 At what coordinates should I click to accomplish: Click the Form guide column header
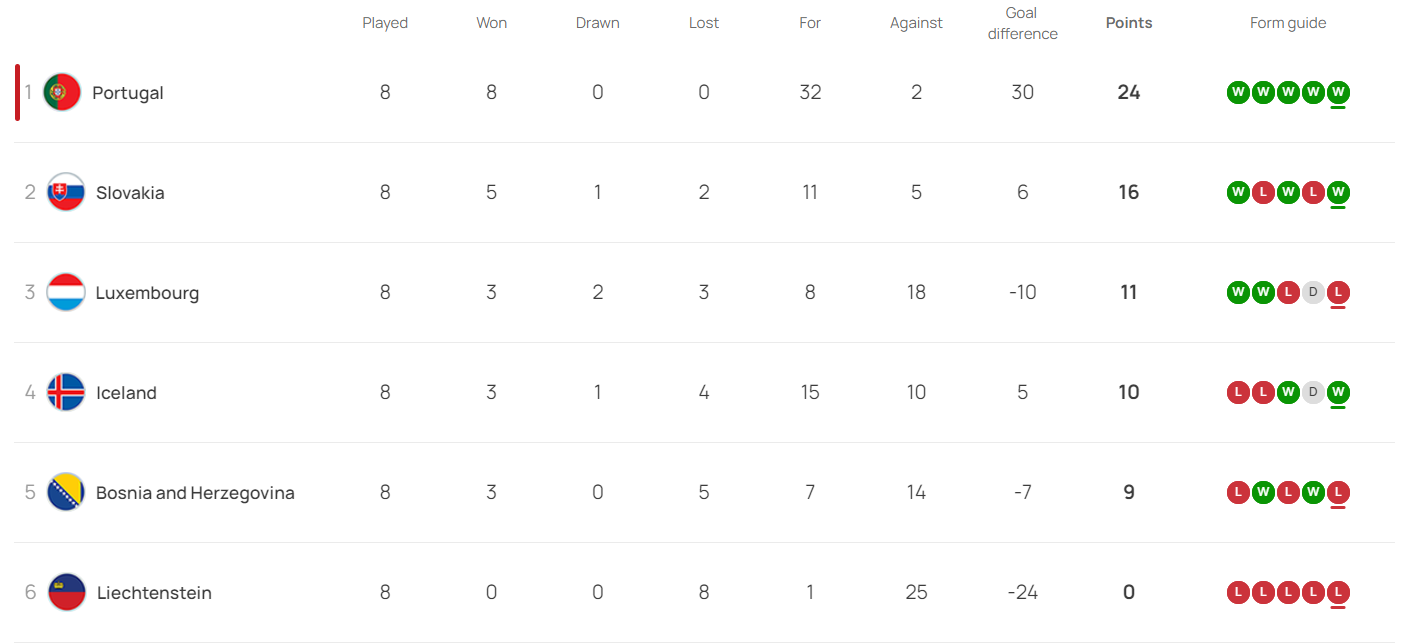click(1288, 23)
